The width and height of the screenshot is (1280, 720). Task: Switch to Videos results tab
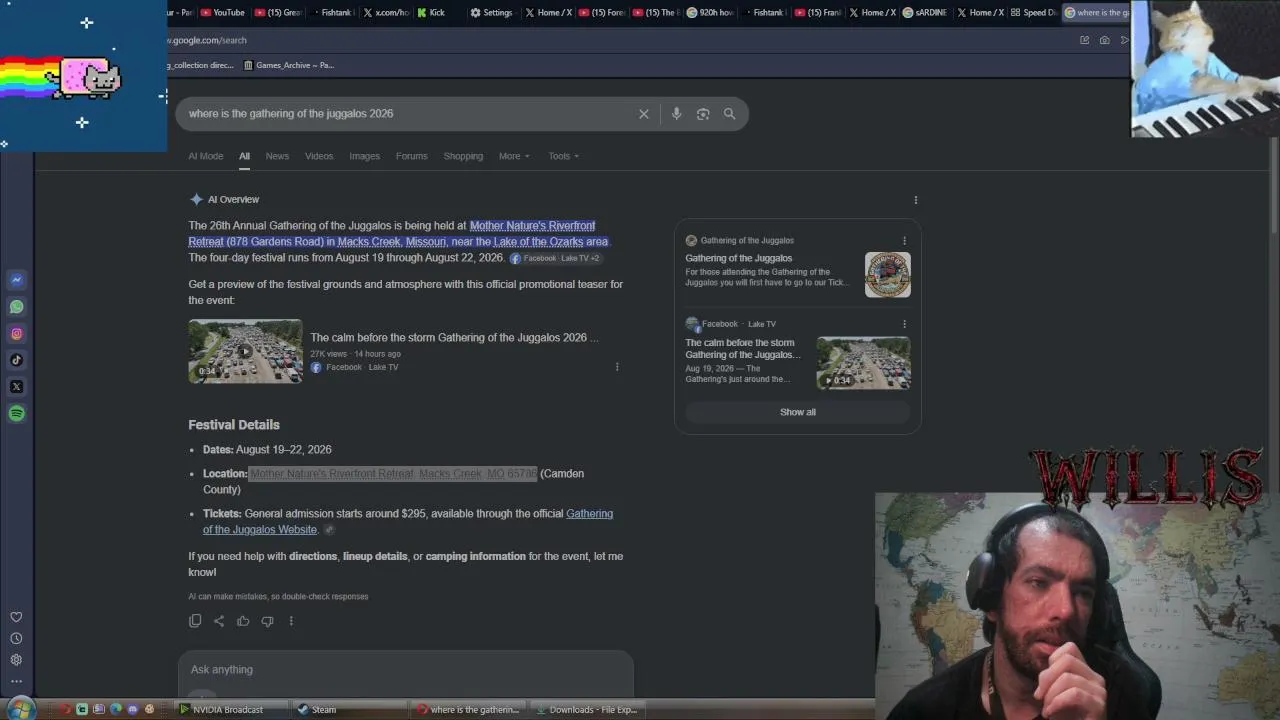point(319,156)
